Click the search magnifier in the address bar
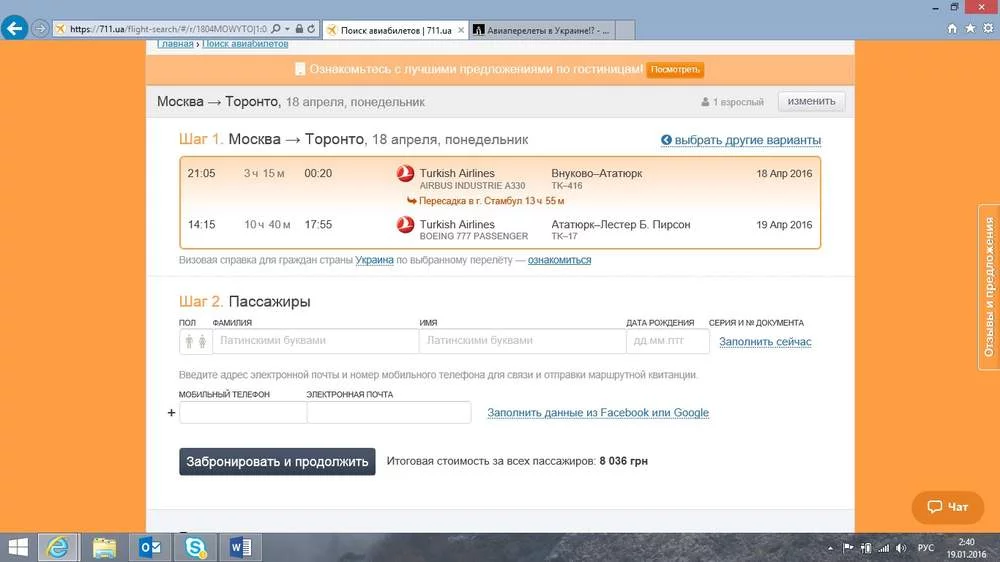Image resolution: width=1000 pixels, height=562 pixels. pyautogui.click(x=276, y=29)
